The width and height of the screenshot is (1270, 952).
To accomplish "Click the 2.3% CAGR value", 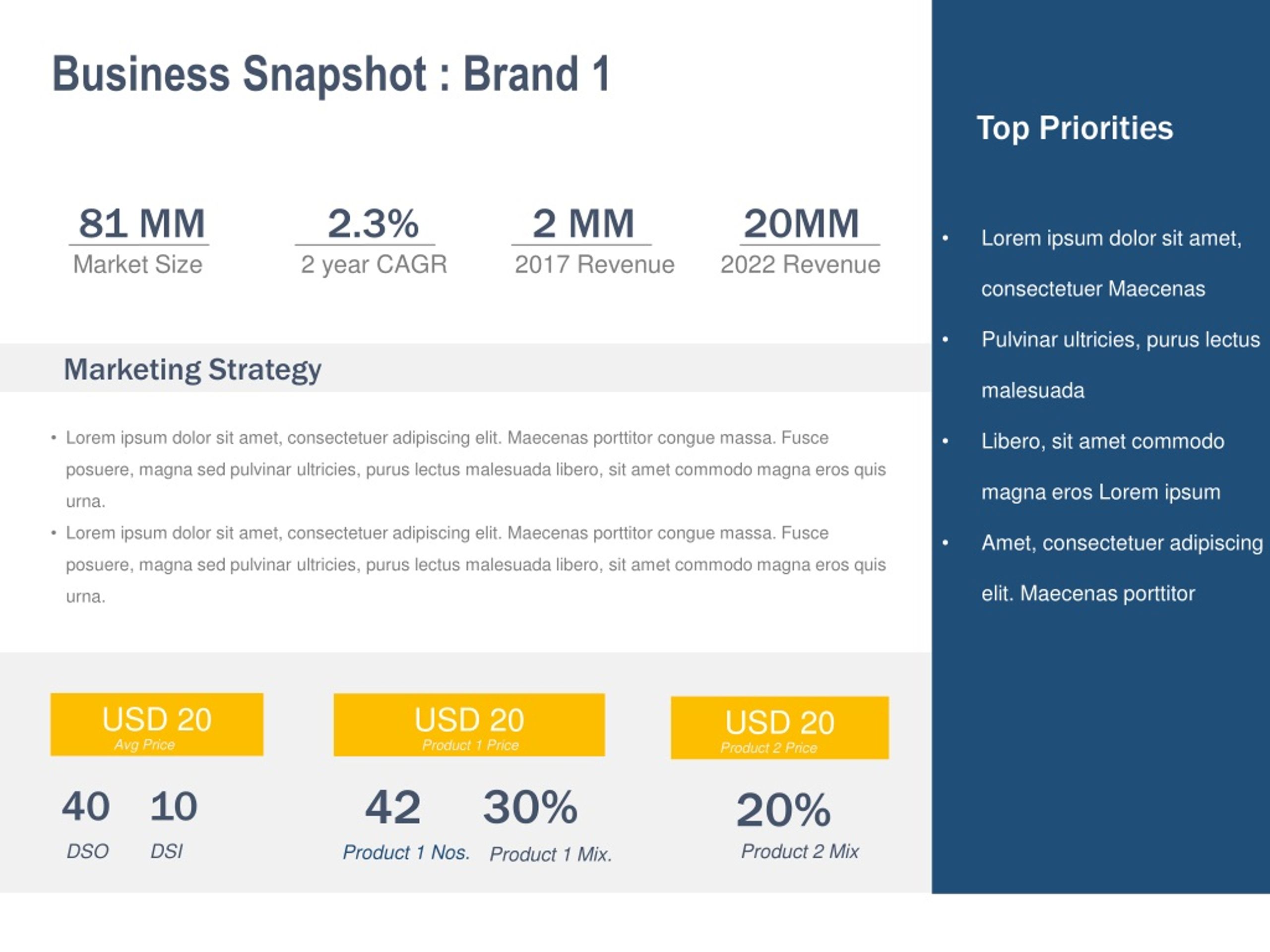I will point(373,223).
